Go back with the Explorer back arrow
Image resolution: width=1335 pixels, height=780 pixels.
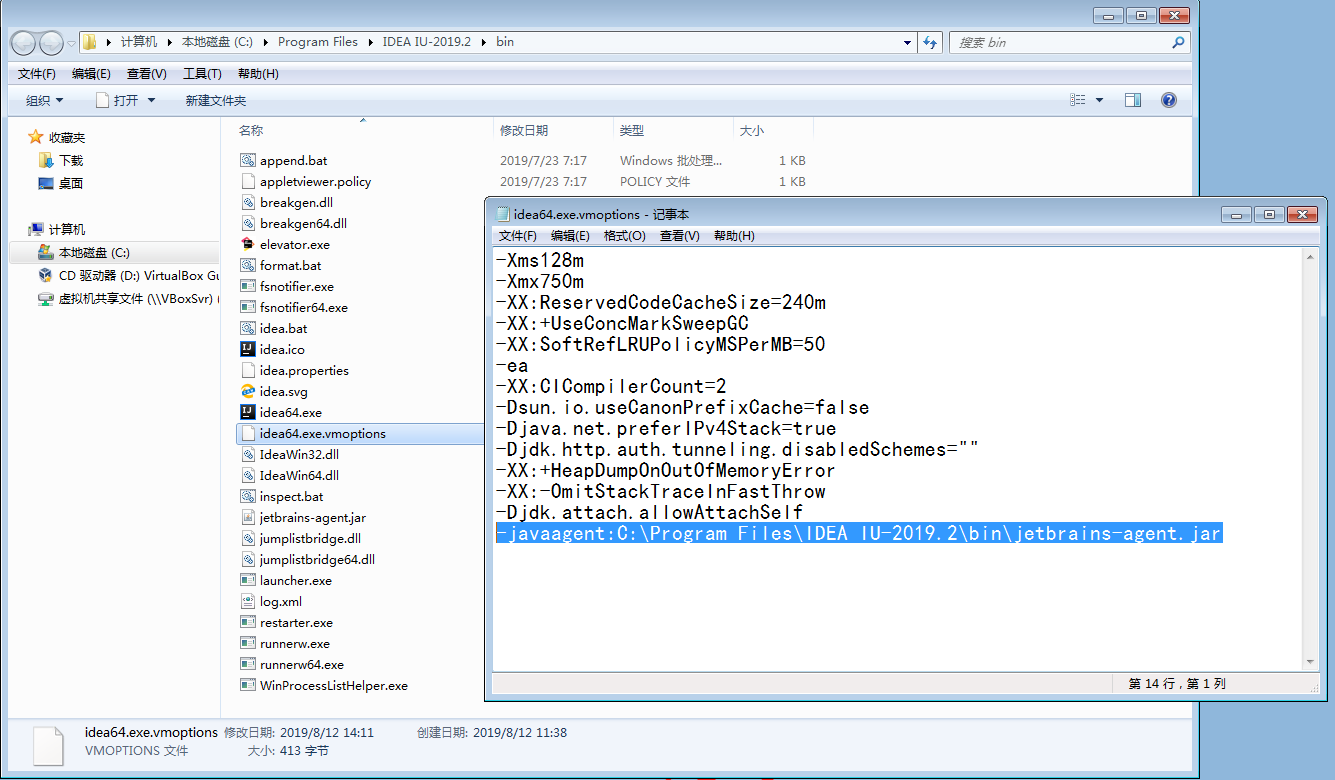[24, 43]
